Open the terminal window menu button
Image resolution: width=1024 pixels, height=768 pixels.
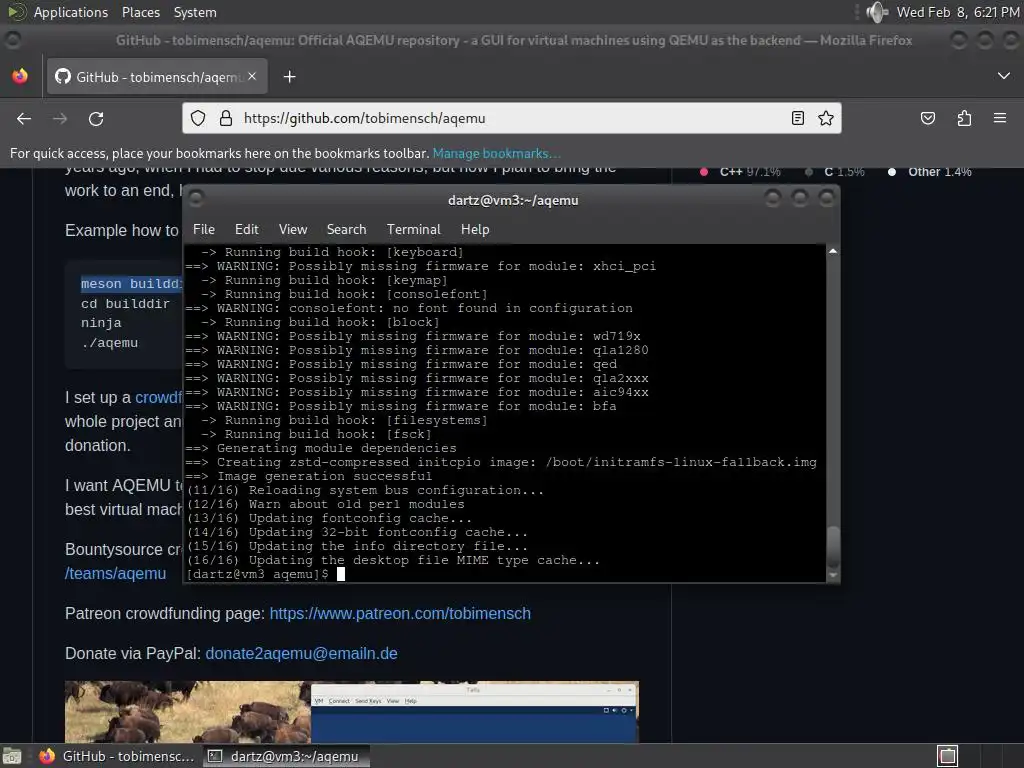(196, 198)
